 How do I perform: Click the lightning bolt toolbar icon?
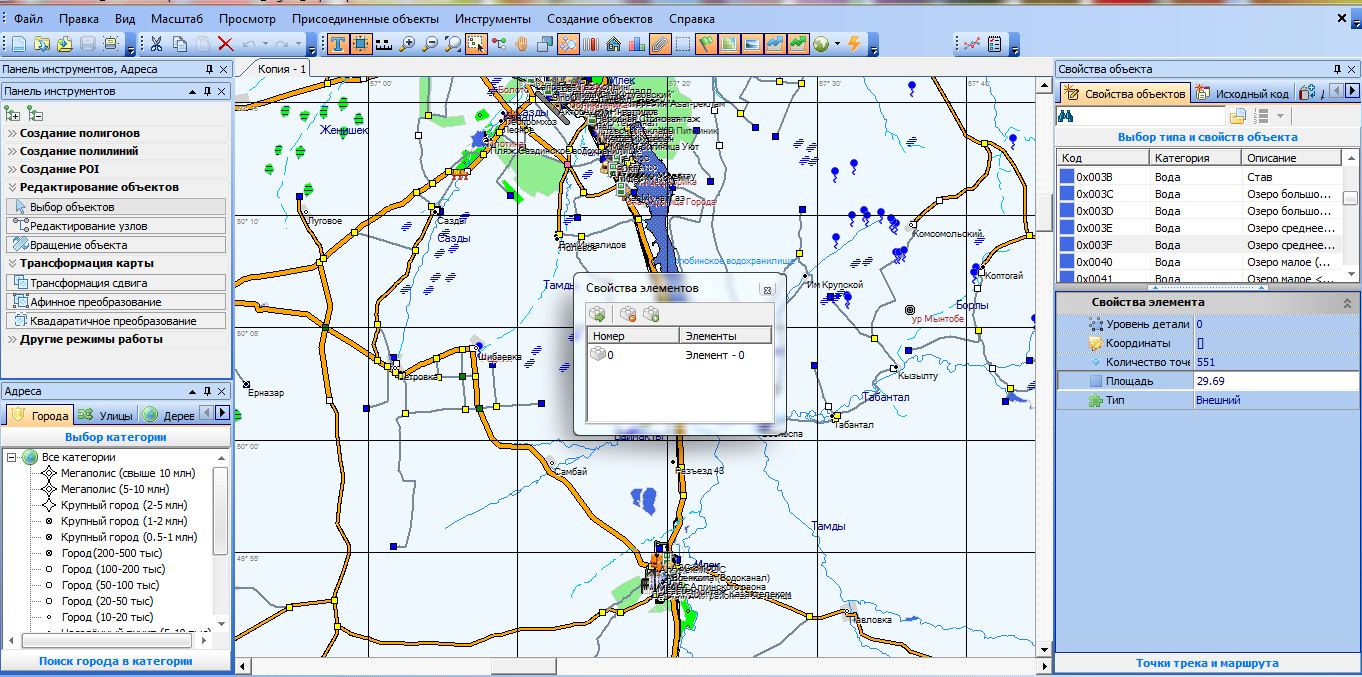click(854, 44)
